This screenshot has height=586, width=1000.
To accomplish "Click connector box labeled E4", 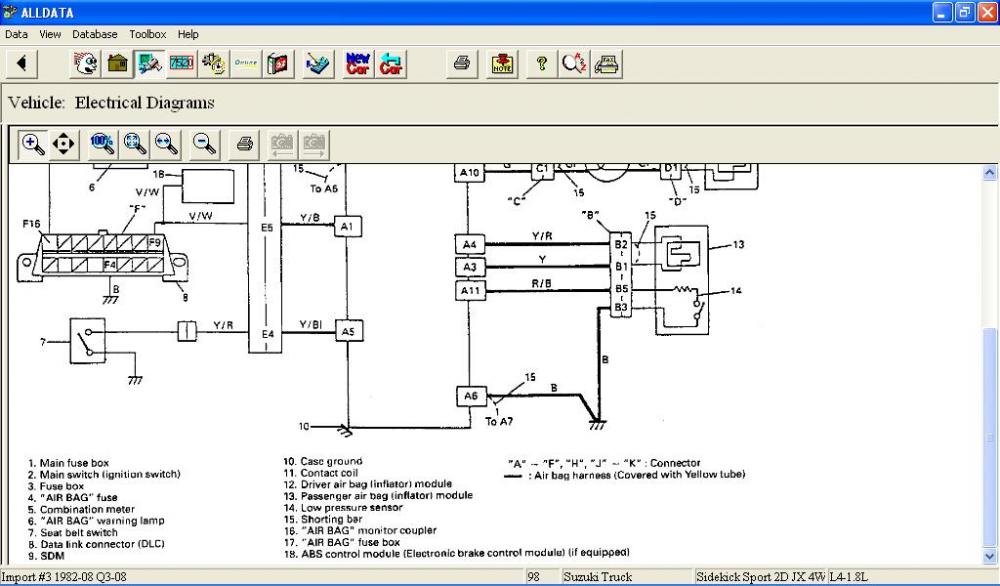I will pyautogui.click(x=267, y=334).
